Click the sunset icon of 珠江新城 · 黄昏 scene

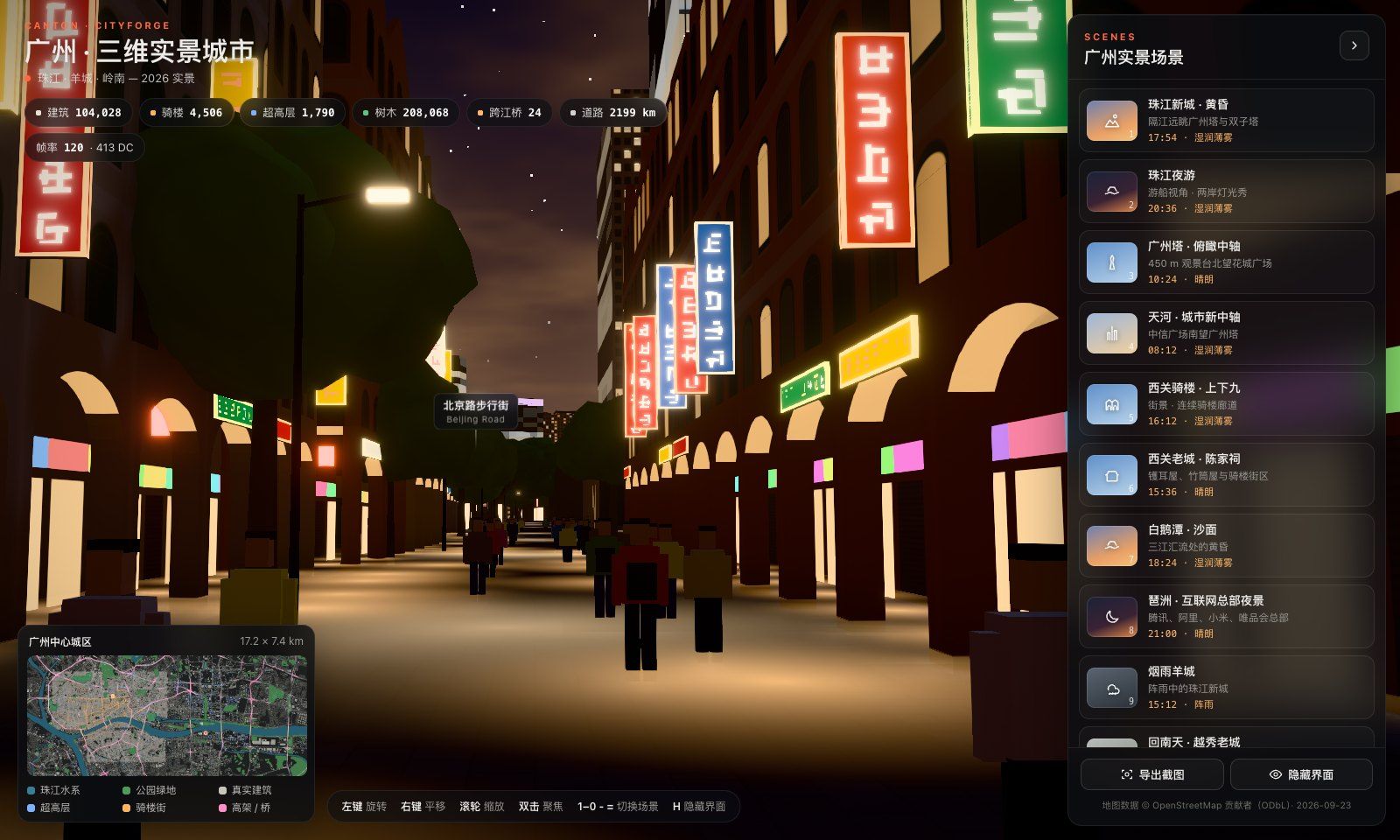click(x=1112, y=120)
